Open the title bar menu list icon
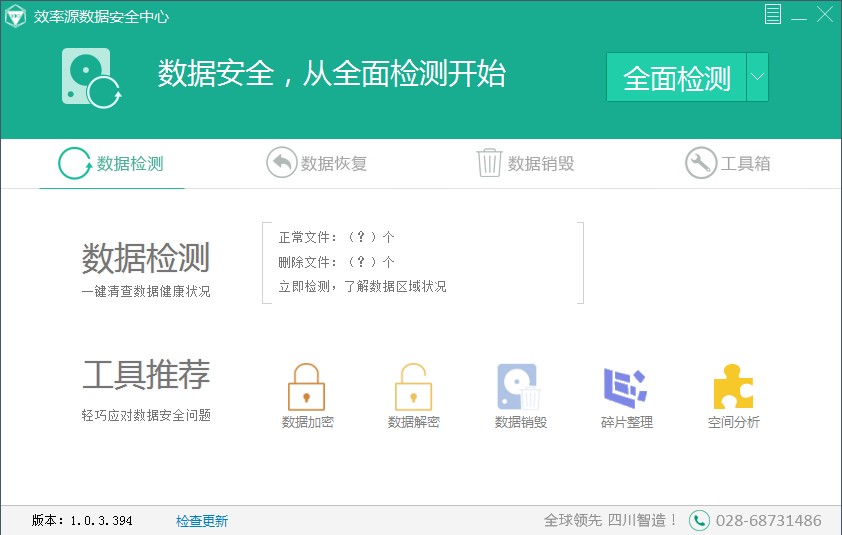This screenshot has height=535, width=842. (x=773, y=14)
